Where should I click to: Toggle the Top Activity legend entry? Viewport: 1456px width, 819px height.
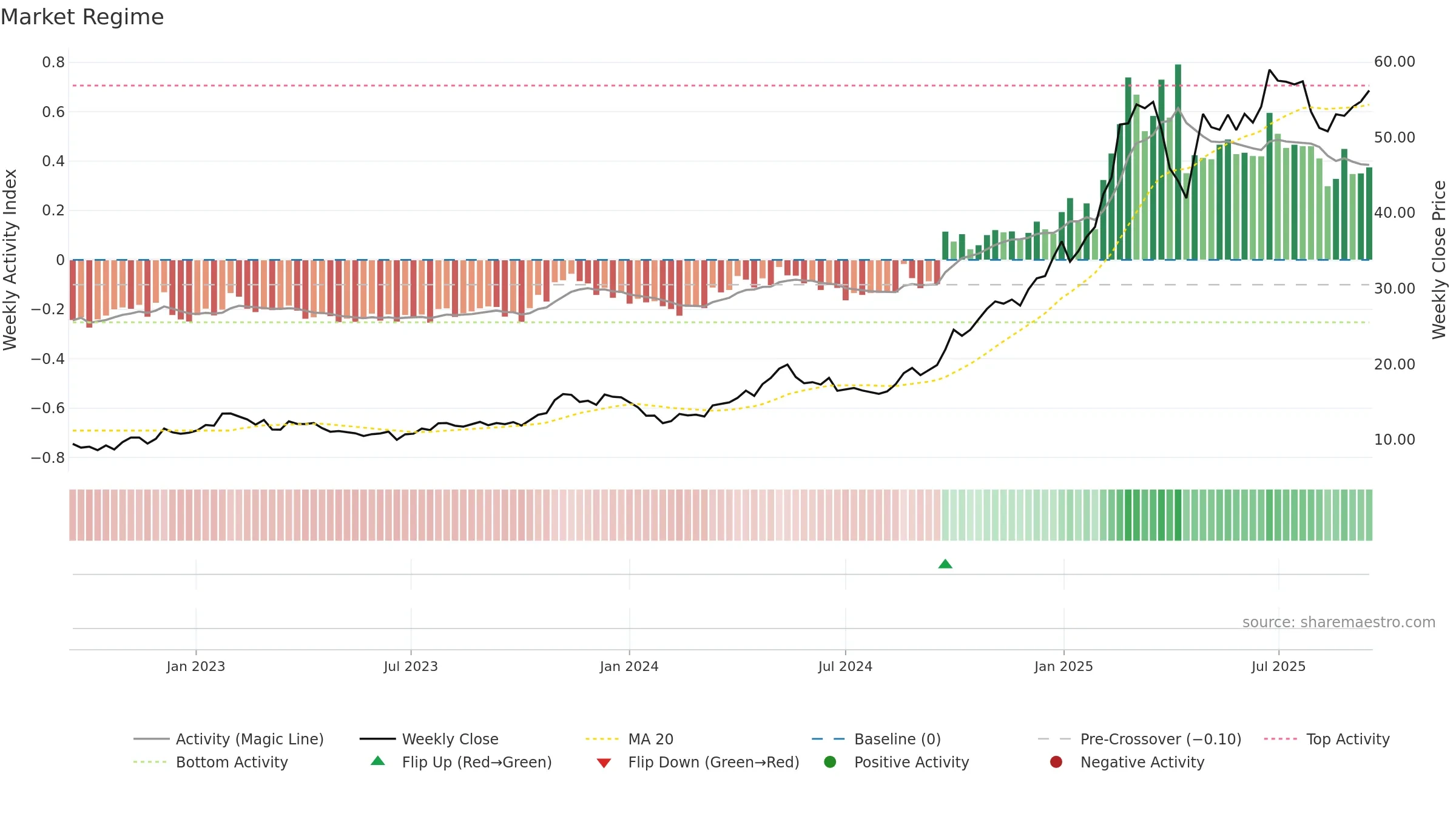[x=1326, y=739]
